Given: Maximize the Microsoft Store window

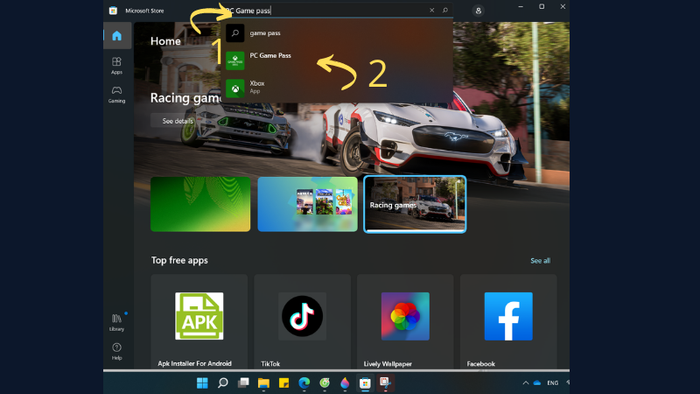Looking at the screenshot, I should click(x=542, y=7).
